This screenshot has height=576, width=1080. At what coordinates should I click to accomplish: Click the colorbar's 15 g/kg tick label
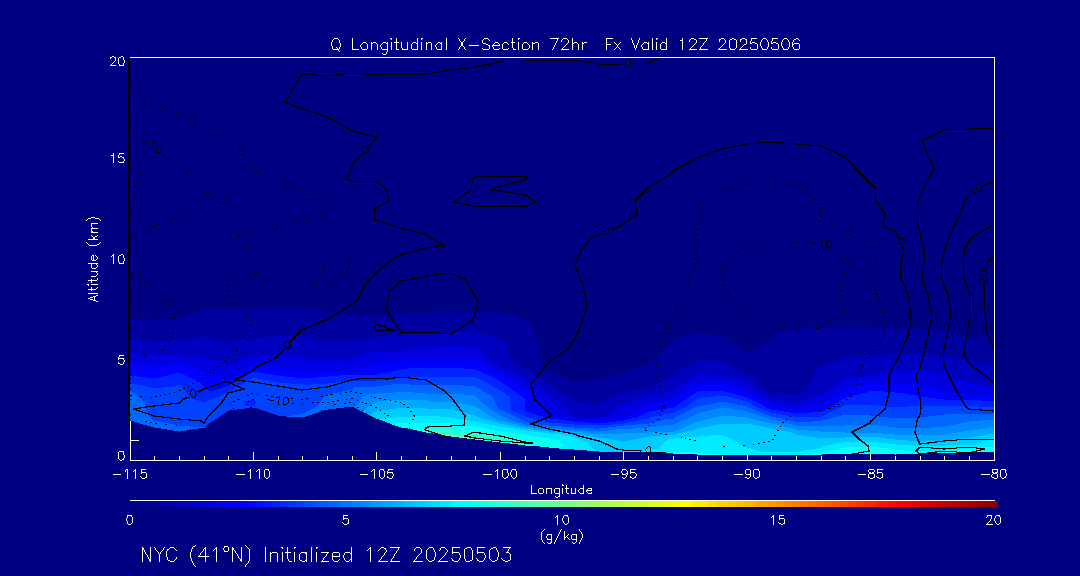click(x=777, y=520)
